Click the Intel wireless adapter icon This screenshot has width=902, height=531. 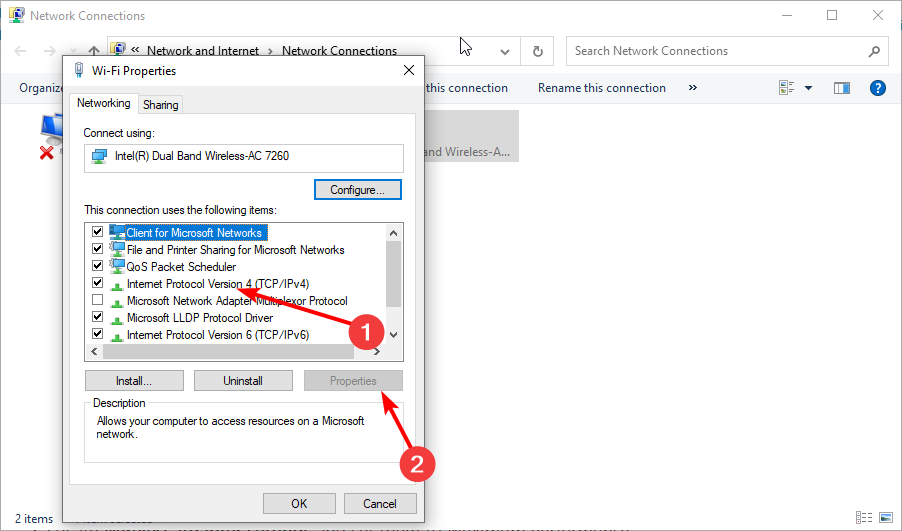tap(100, 156)
